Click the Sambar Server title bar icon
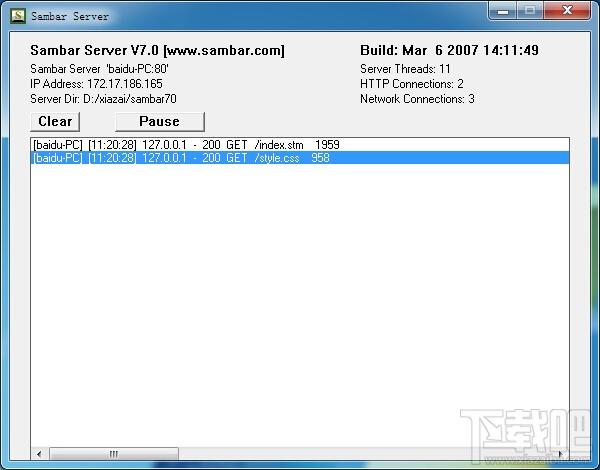Viewport: 600px width, 470px height. 18,16
